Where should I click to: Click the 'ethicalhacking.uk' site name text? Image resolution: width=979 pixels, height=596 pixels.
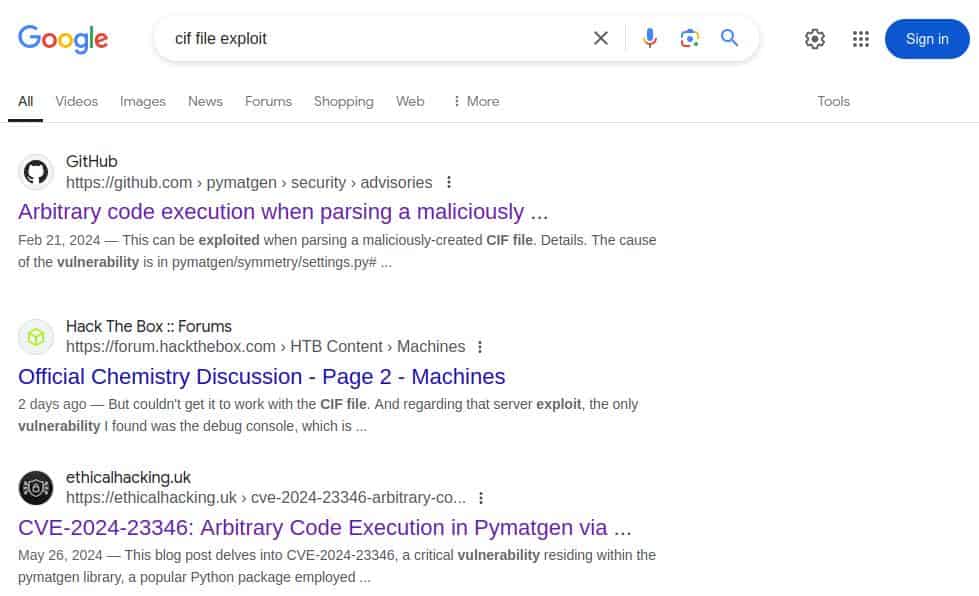point(128,477)
